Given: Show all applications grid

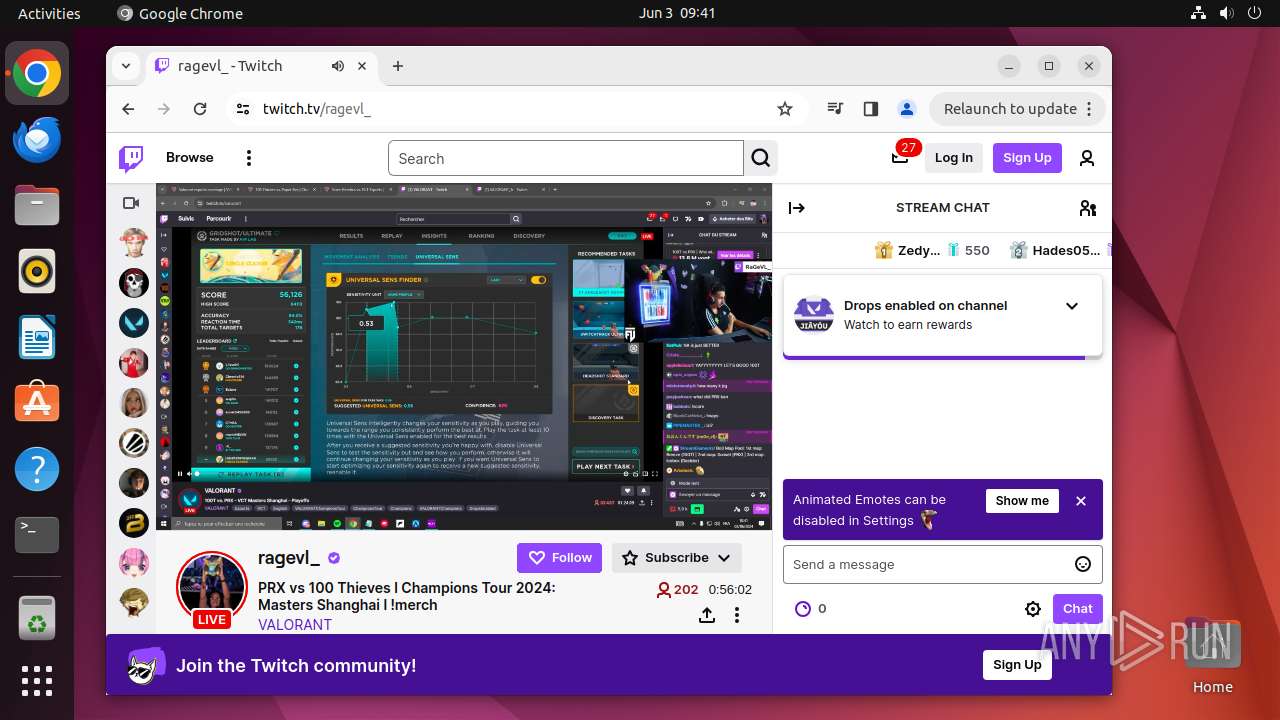Looking at the screenshot, I should click(x=37, y=681).
